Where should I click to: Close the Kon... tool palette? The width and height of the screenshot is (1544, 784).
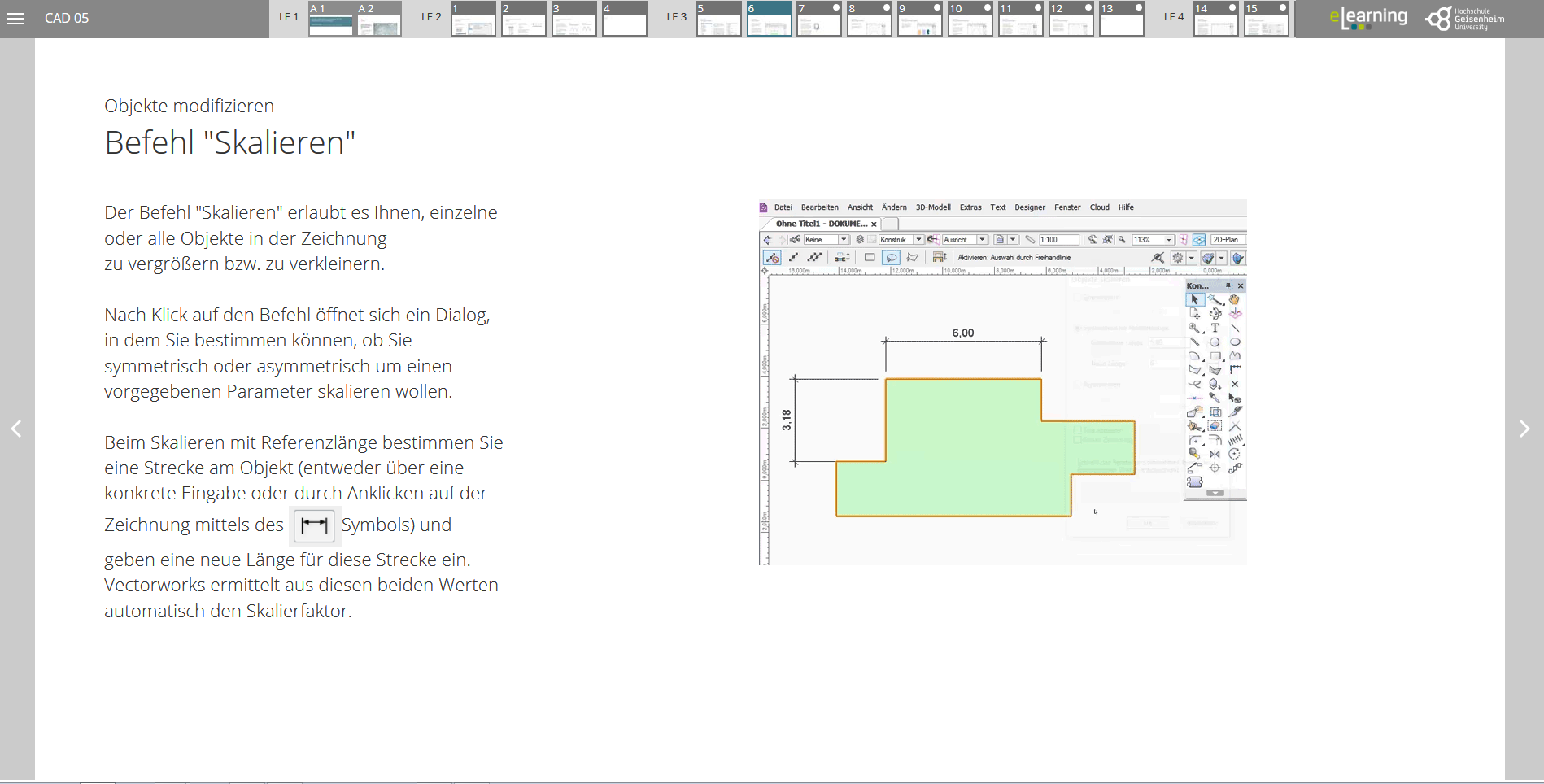(x=1241, y=286)
